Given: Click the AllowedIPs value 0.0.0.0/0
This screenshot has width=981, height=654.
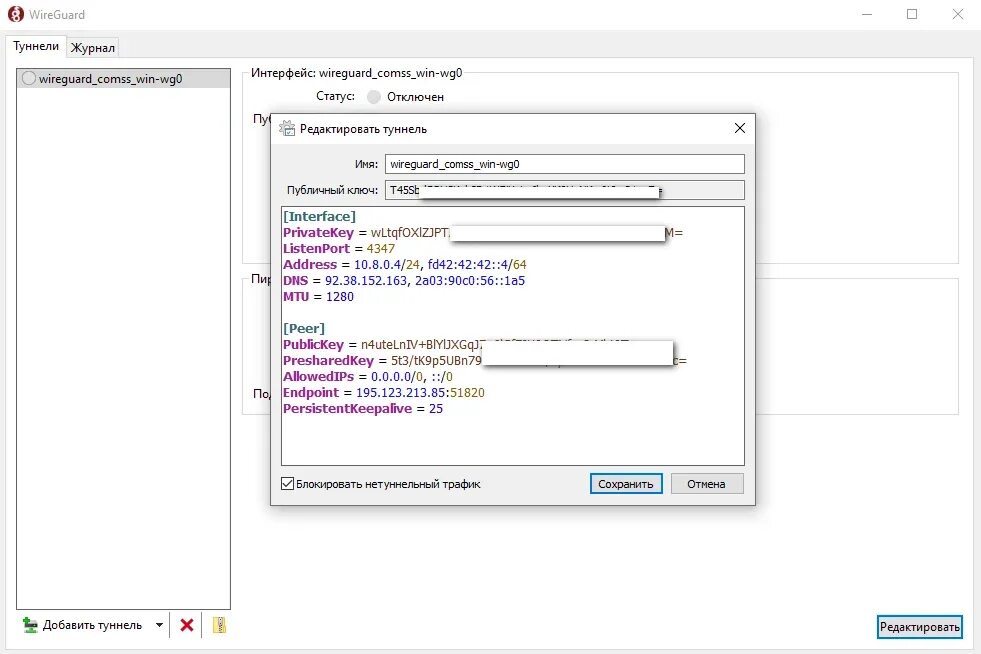Looking at the screenshot, I should point(397,377).
